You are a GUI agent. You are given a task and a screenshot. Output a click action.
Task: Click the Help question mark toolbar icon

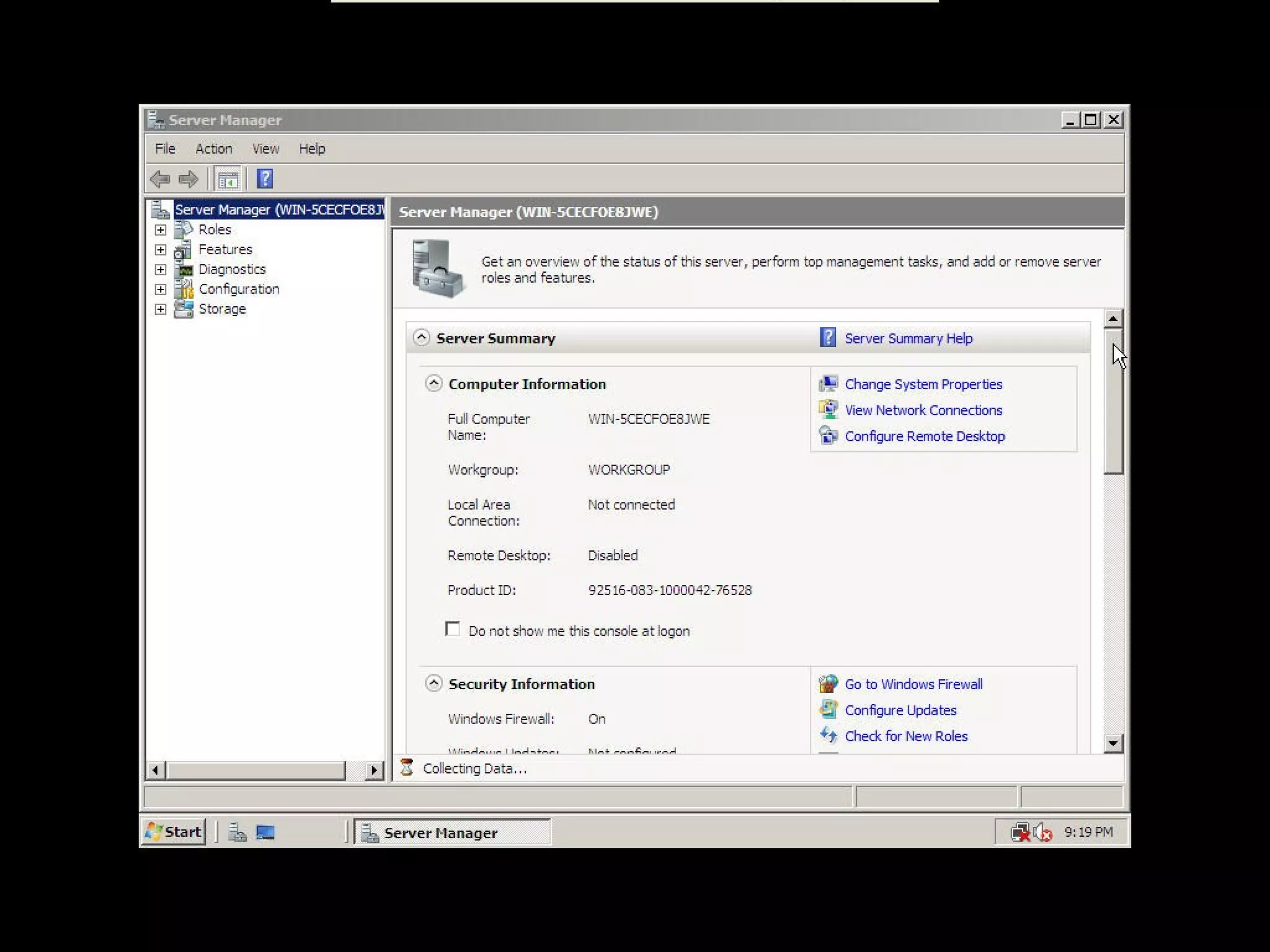point(265,179)
